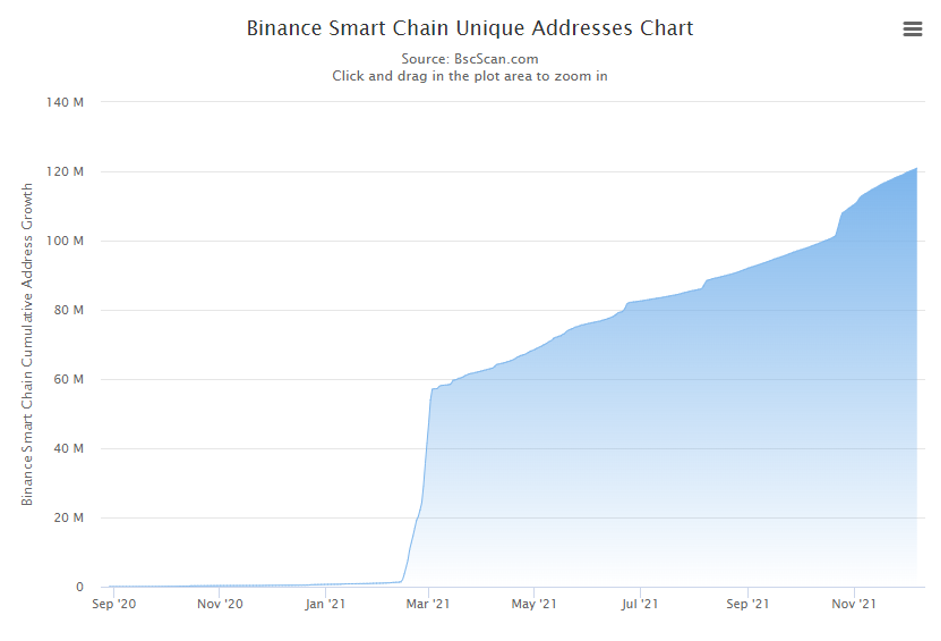Click the 'Click and drag' zoom hint text
This screenshot has width=941, height=641.
click(470, 76)
